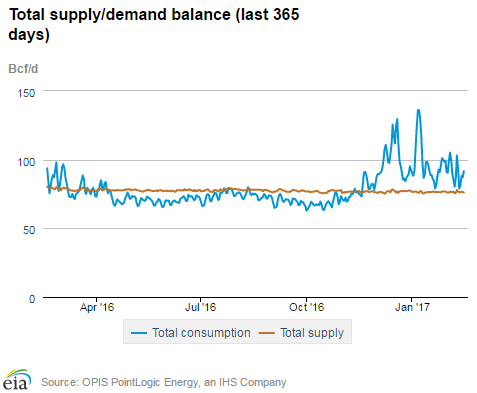This screenshot has width=477, height=393.
Task: Click the highest consumption peak in January 2017
Action: coord(418,110)
